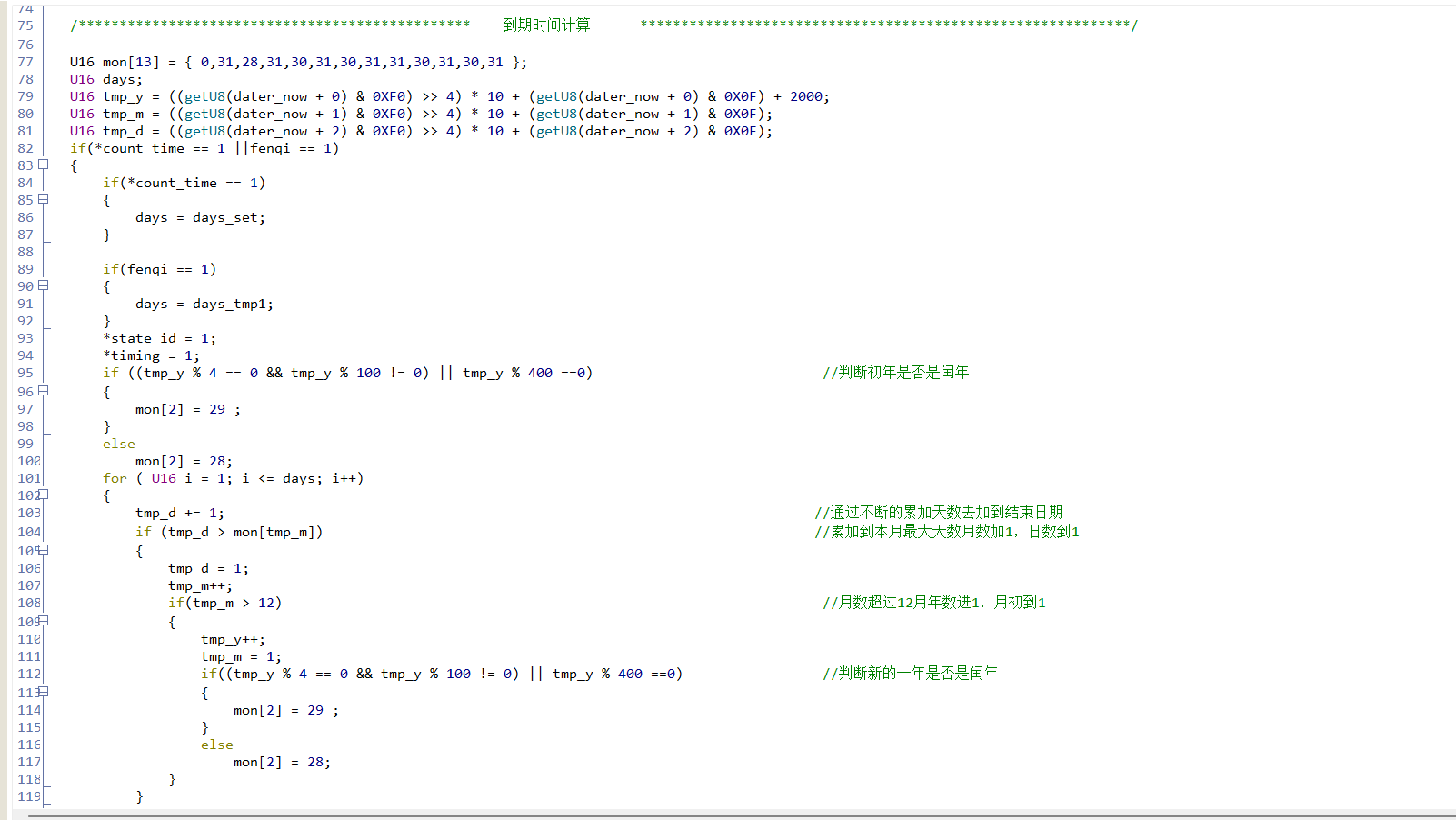
Task: Collapse the fold marker at line 90
Action: (x=43, y=285)
